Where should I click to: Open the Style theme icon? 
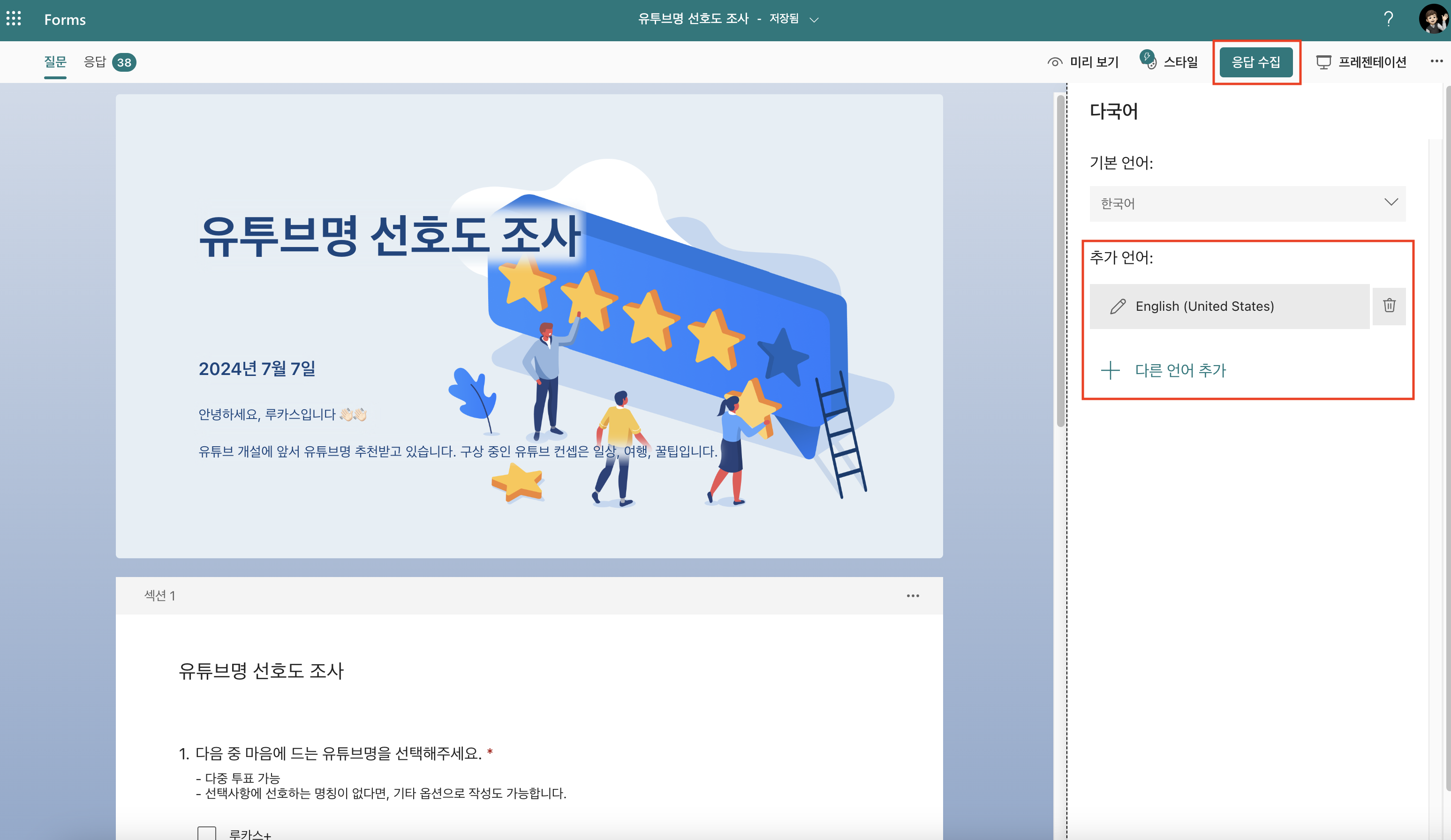1148,60
